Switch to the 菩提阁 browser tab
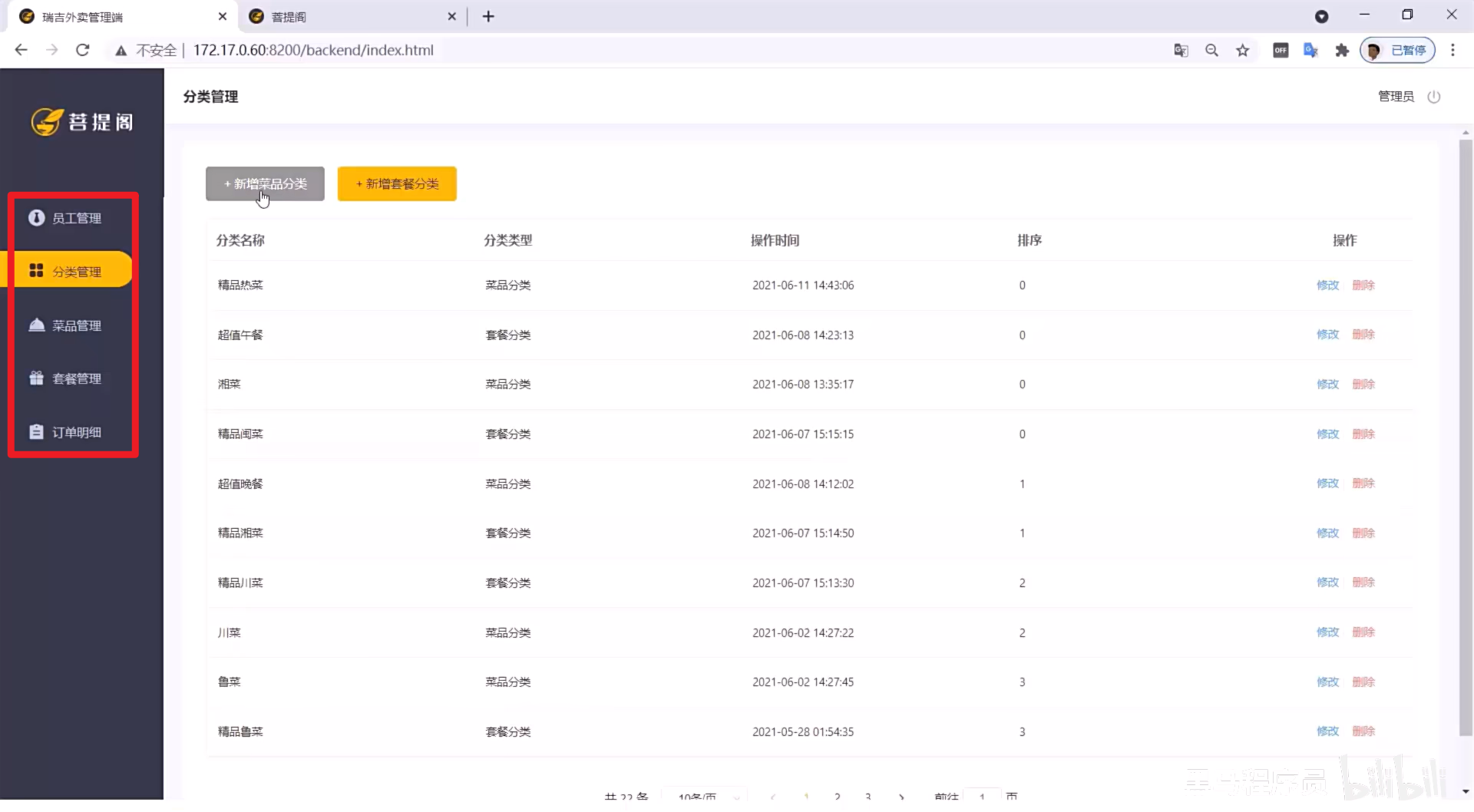 pyautogui.click(x=352, y=17)
